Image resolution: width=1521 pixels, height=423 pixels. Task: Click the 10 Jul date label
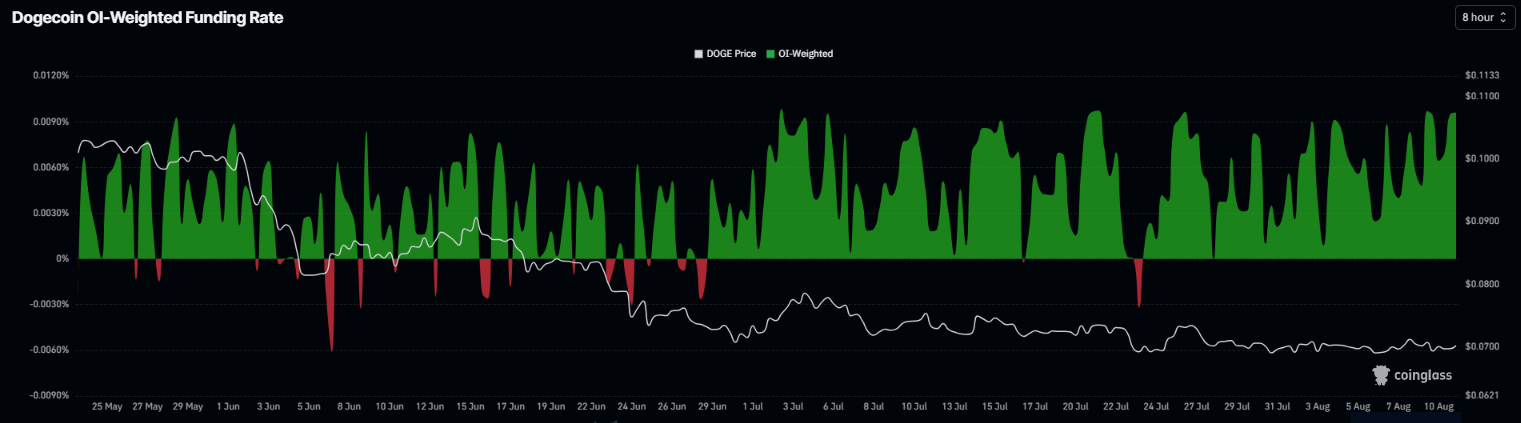914,407
